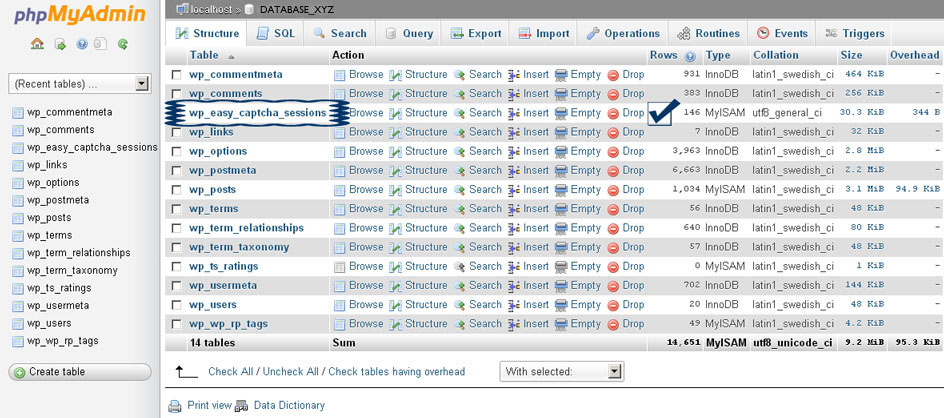Check the wp_terms table checkbox
Image resolution: width=944 pixels, height=418 pixels.
click(176, 209)
